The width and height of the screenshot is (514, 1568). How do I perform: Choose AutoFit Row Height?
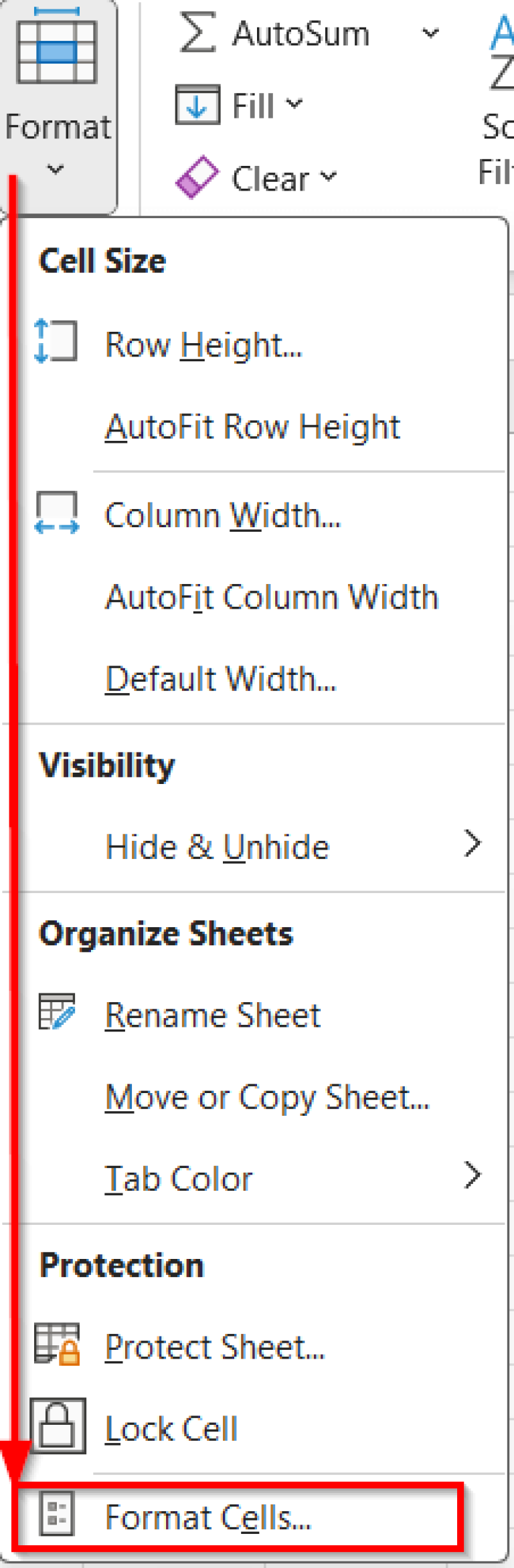(x=252, y=427)
